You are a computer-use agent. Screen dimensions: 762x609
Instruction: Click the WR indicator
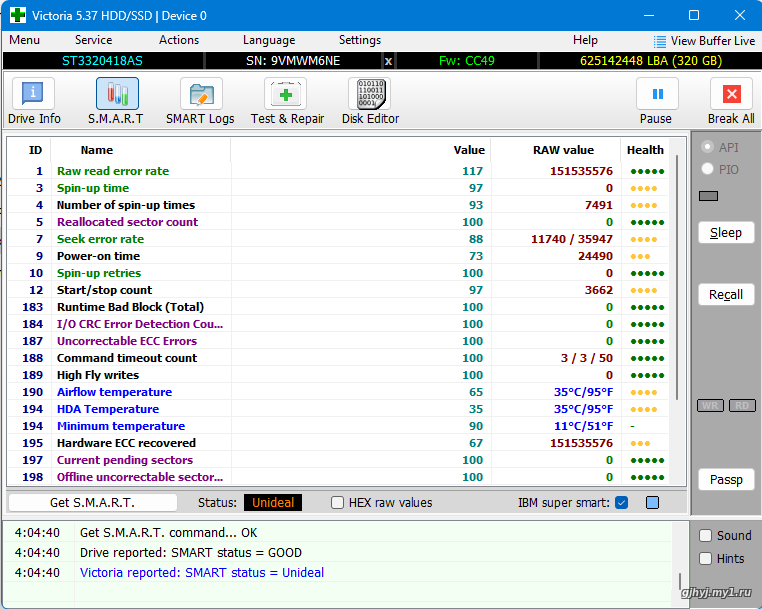(x=710, y=405)
